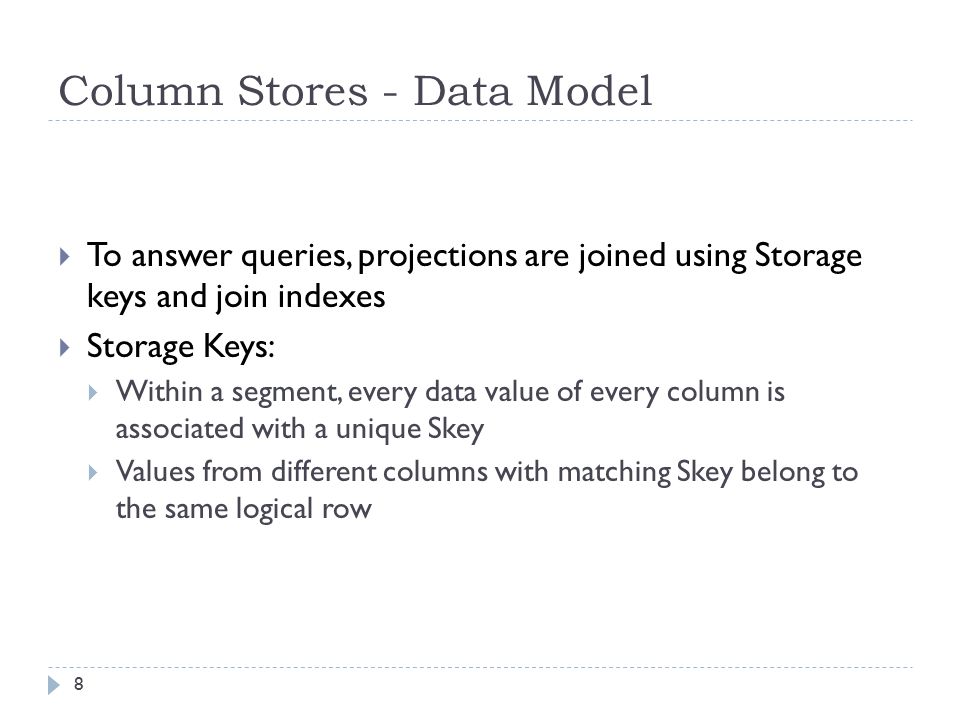Select the sub-bullet arrow before "Values from different"
This screenshot has width=960, height=720.
[x=93, y=473]
